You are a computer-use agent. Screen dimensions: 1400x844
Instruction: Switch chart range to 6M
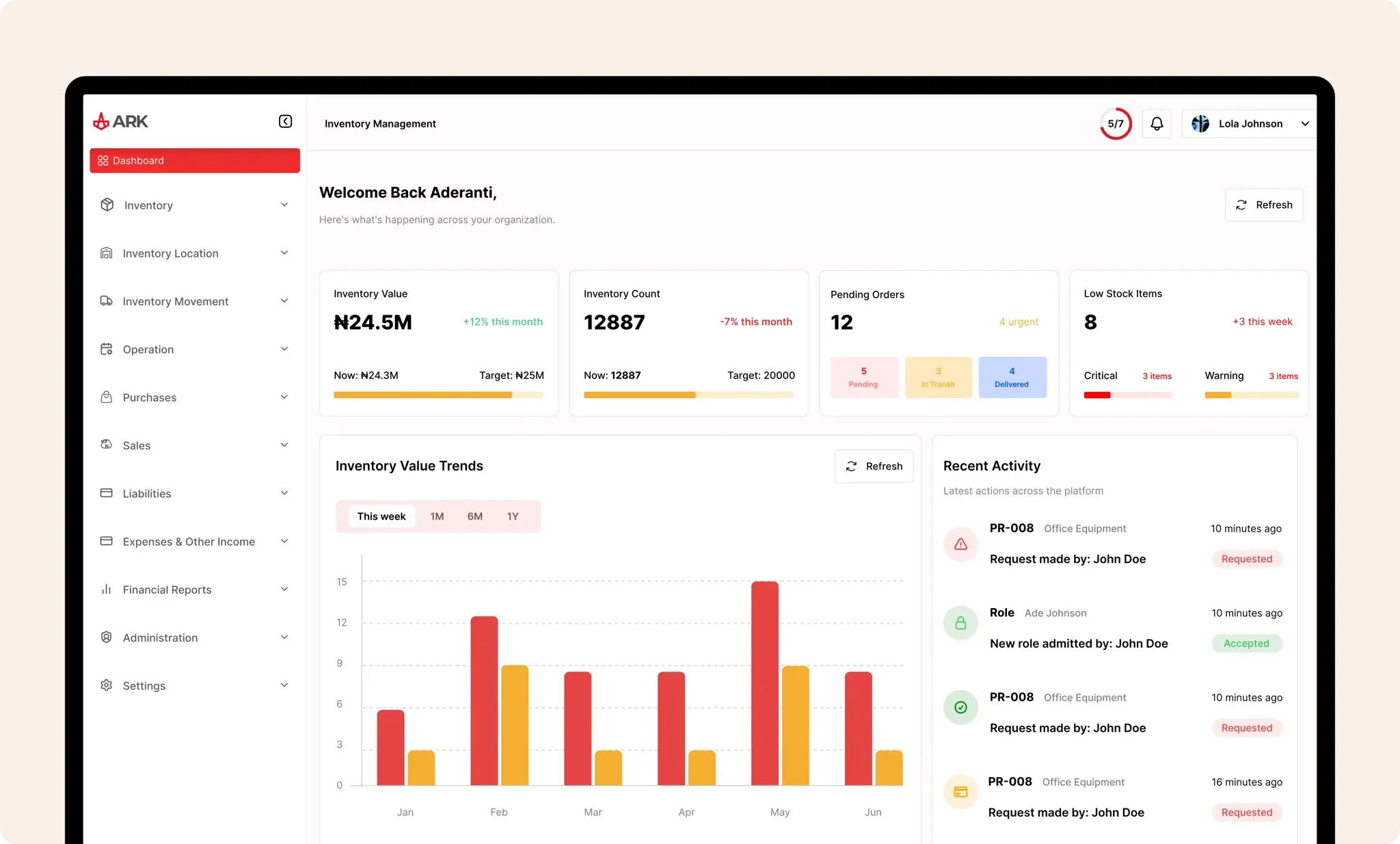(x=475, y=516)
